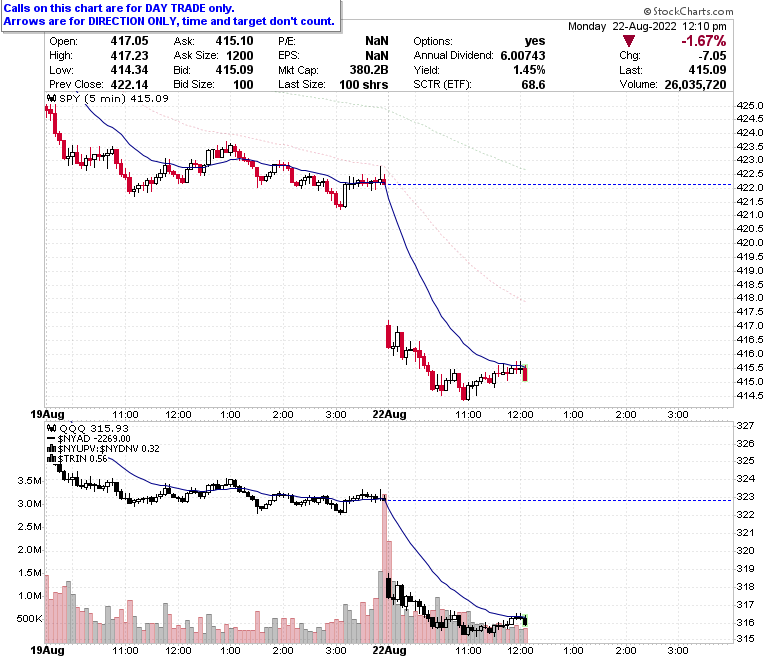
Task: Click the 425.0 price axis label
Action: (x=750, y=105)
